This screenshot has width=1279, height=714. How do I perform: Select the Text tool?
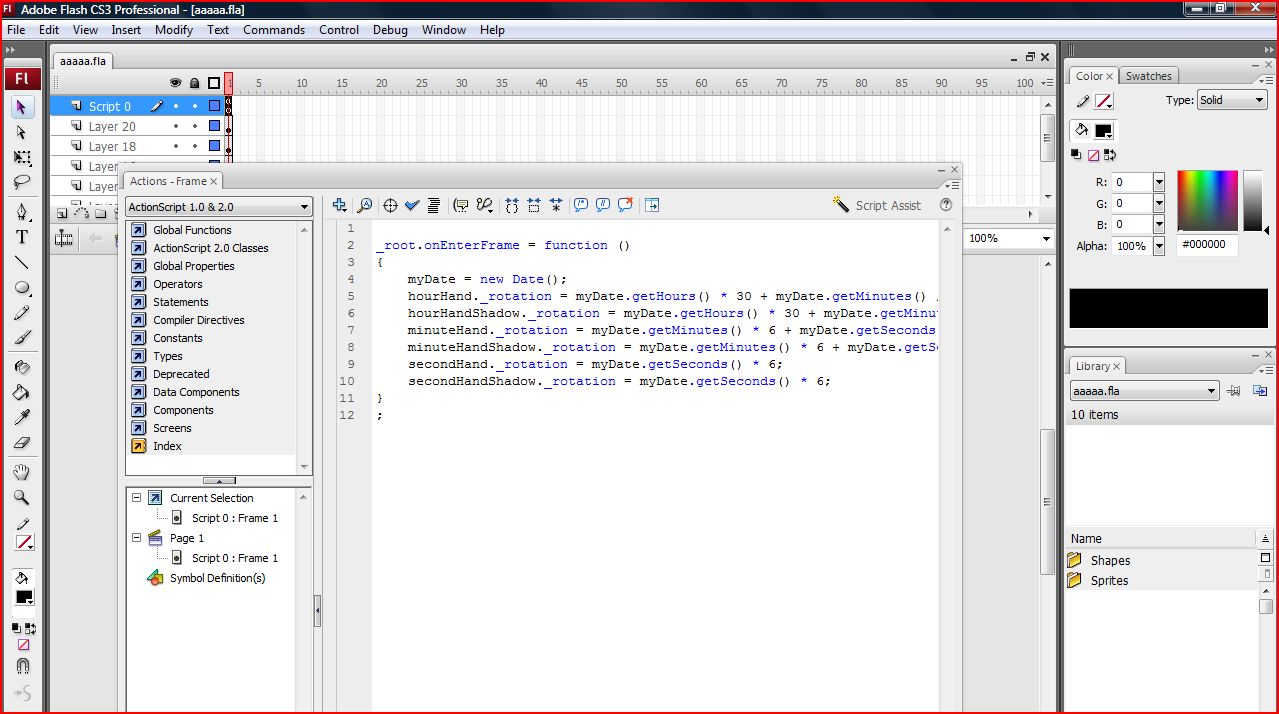pos(22,237)
